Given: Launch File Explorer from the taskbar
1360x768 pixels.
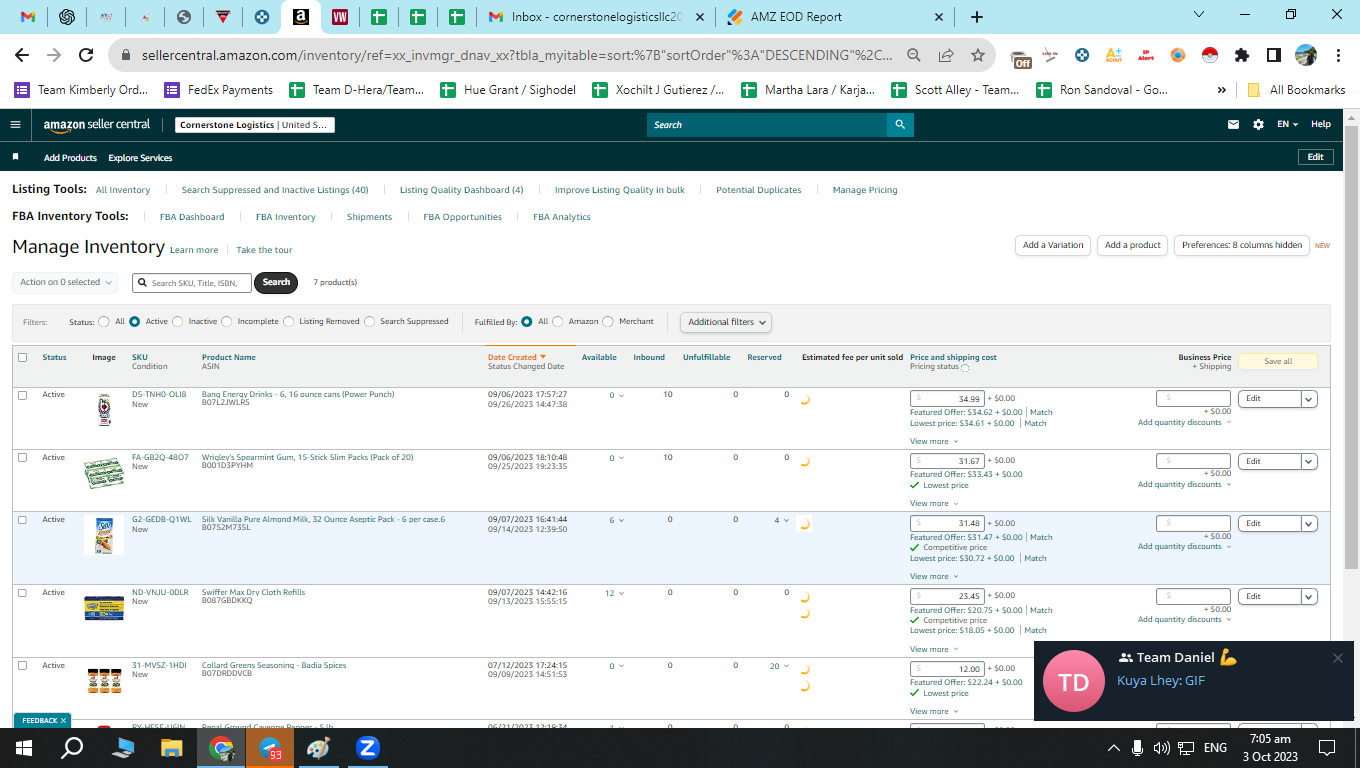Looking at the screenshot, I should 172,748.
